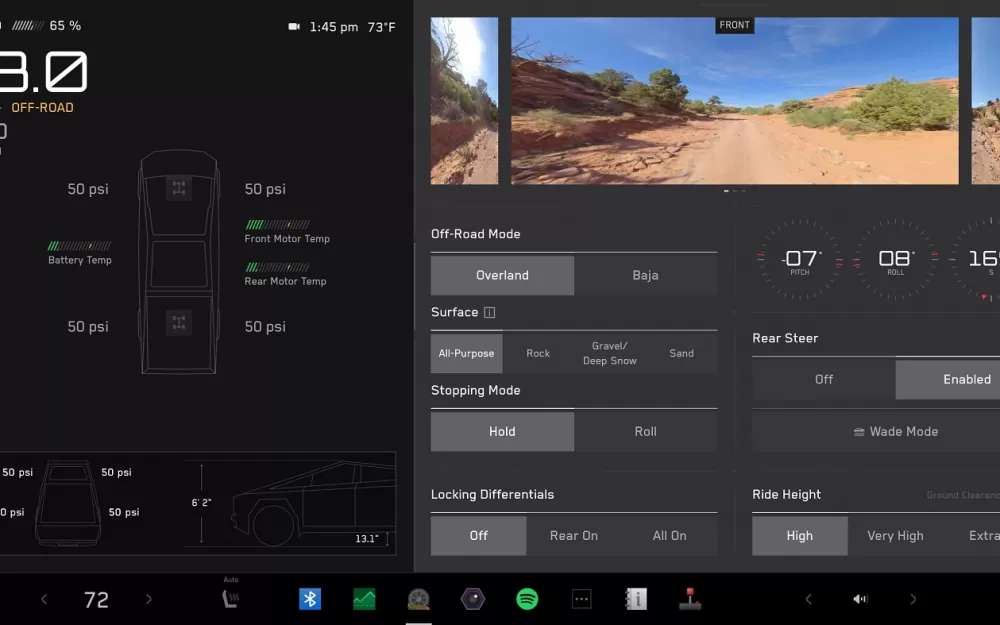Set locking differentials to All On

[x=669, y=536]
